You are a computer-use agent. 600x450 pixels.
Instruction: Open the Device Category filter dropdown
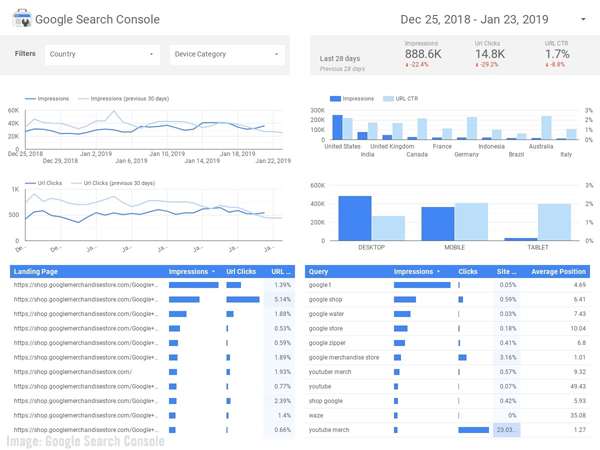pyautogui.click(x=227, y=54)
